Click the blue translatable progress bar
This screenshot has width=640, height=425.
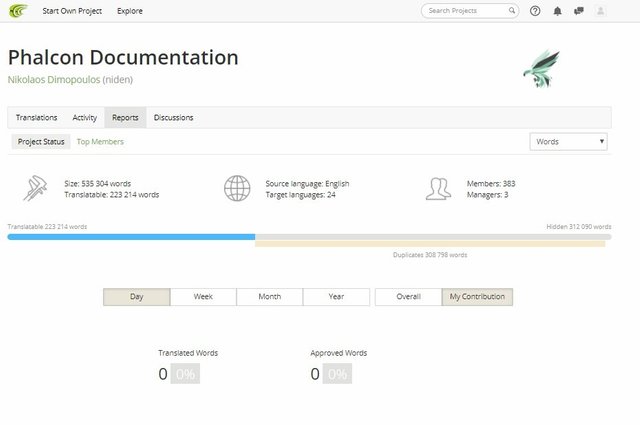(x=131, y=237)
